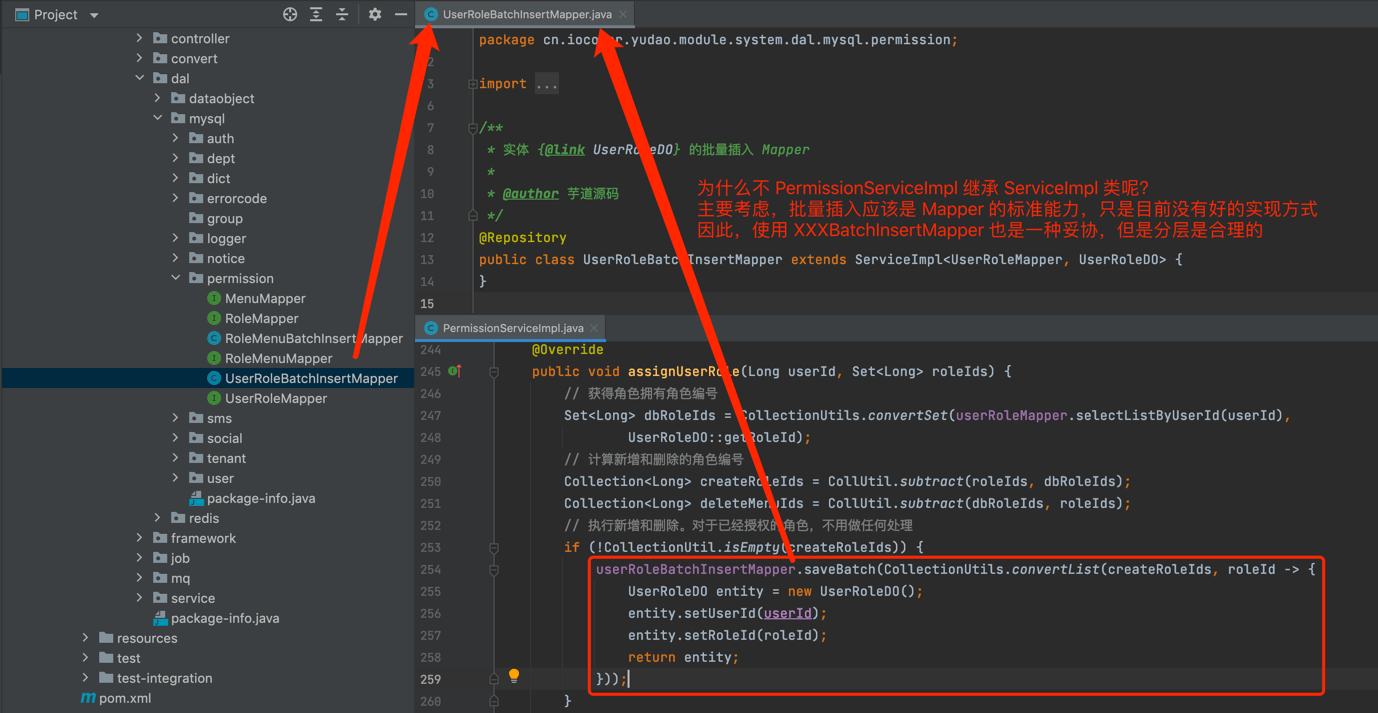The height and width of the screenshot is (713, 1378).
Task: Click the locate/select opened file target icon
Action: tap(290, 15)
